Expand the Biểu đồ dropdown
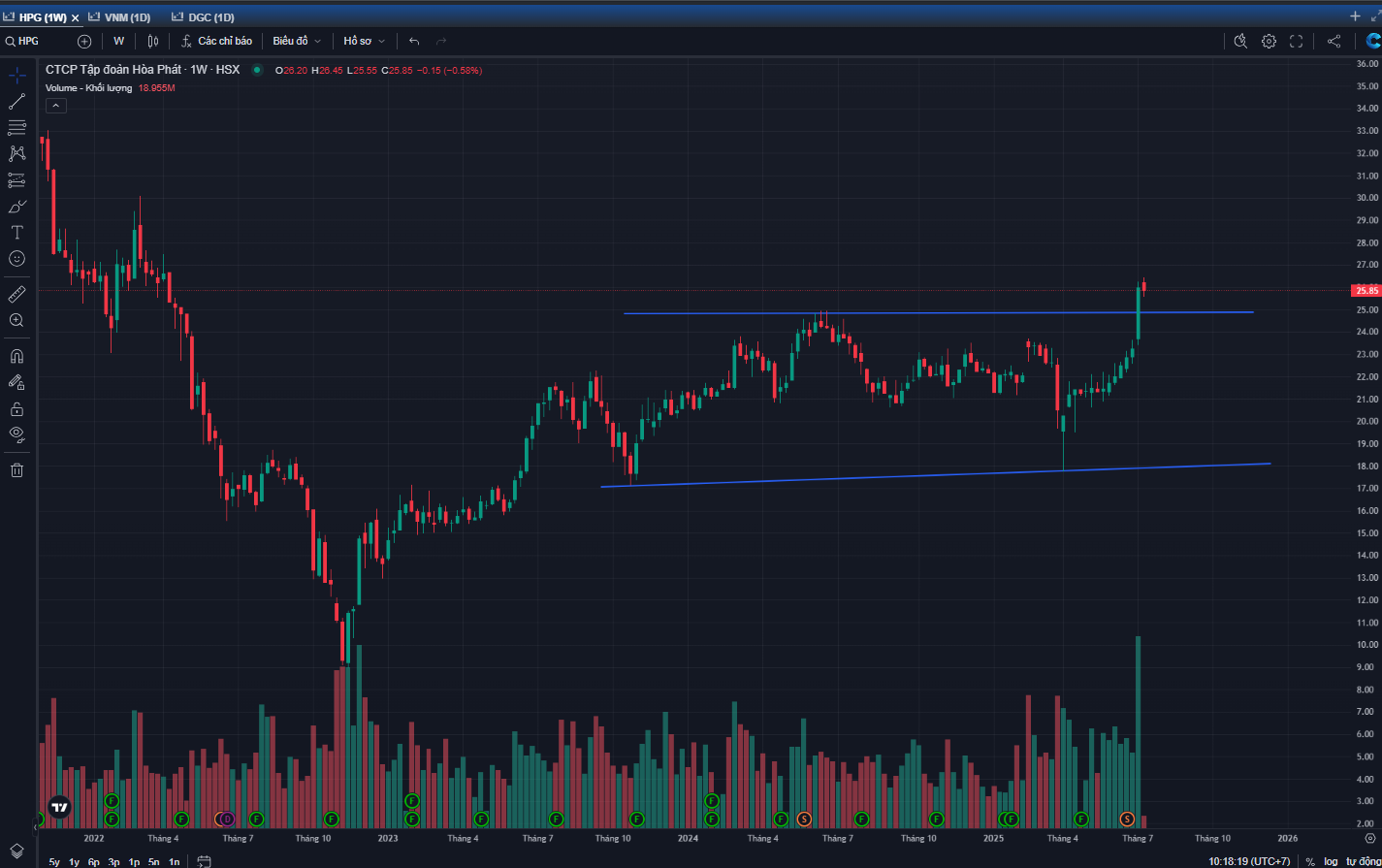The image size is (1382, 868). 297,41
